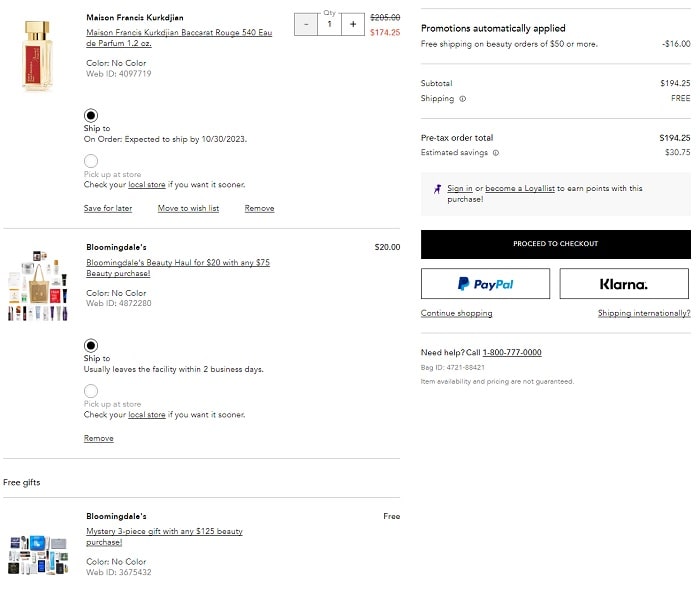This screenshot has width=700, height=596.
Task: Increase quantity with the plus button
Action: (353, 24)
